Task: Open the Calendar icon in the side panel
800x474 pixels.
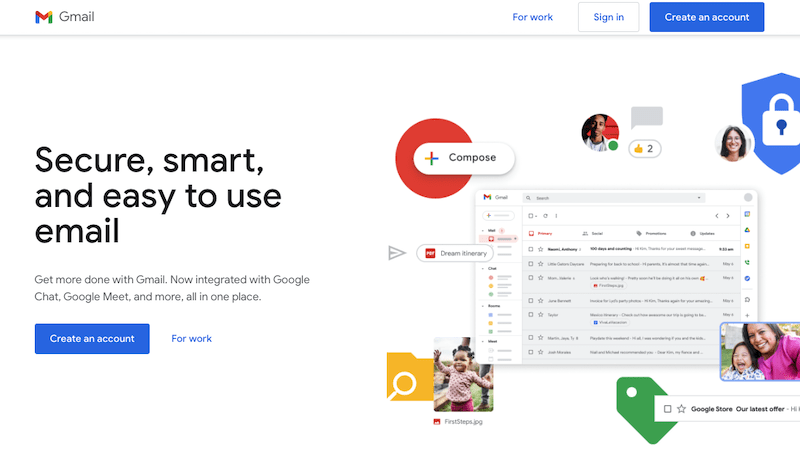Action: (747, 214)
